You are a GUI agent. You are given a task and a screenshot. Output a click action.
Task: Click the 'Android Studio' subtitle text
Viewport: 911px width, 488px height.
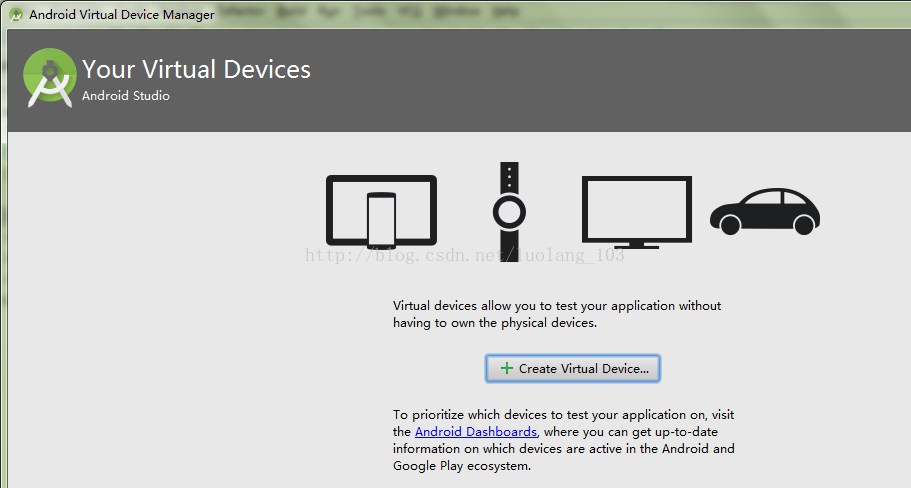125,96
